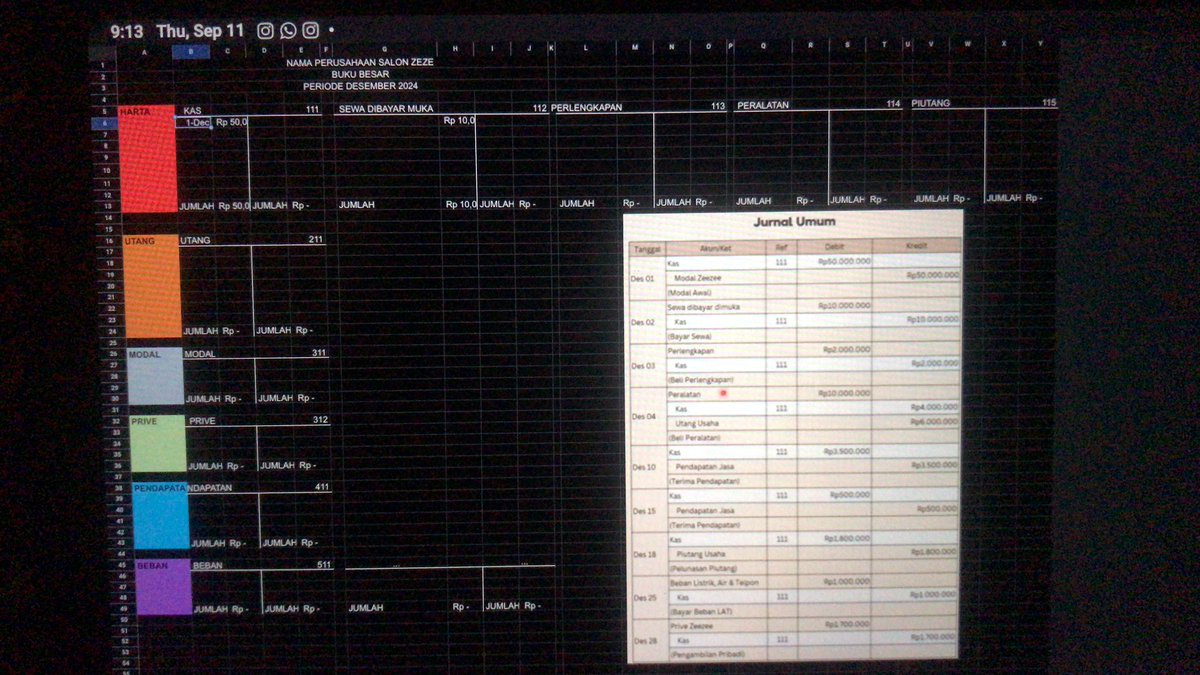
Task: Select the orange UTANG category block
Action: tap(151, 288)
